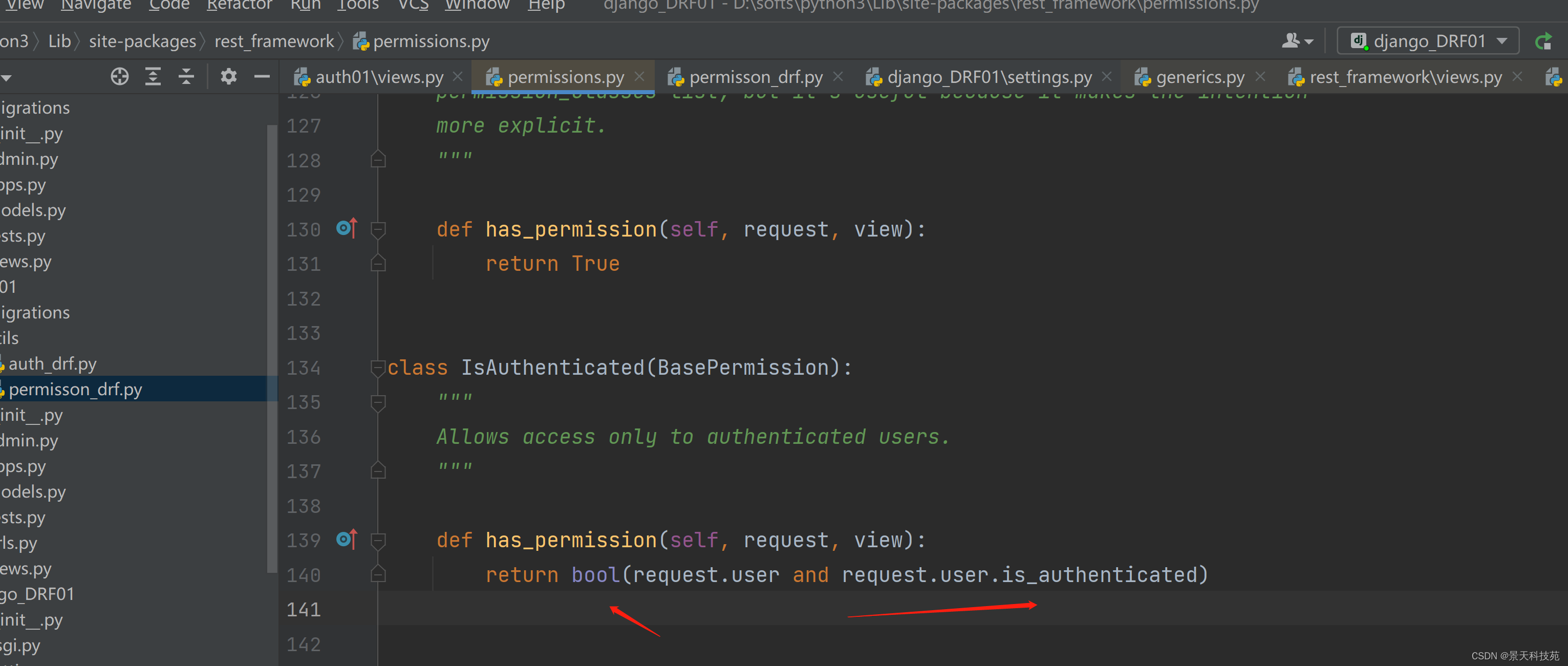Screen dimensions: 1568x666
Task: Fold has_permission method at line 139
Action: (378, 541)
